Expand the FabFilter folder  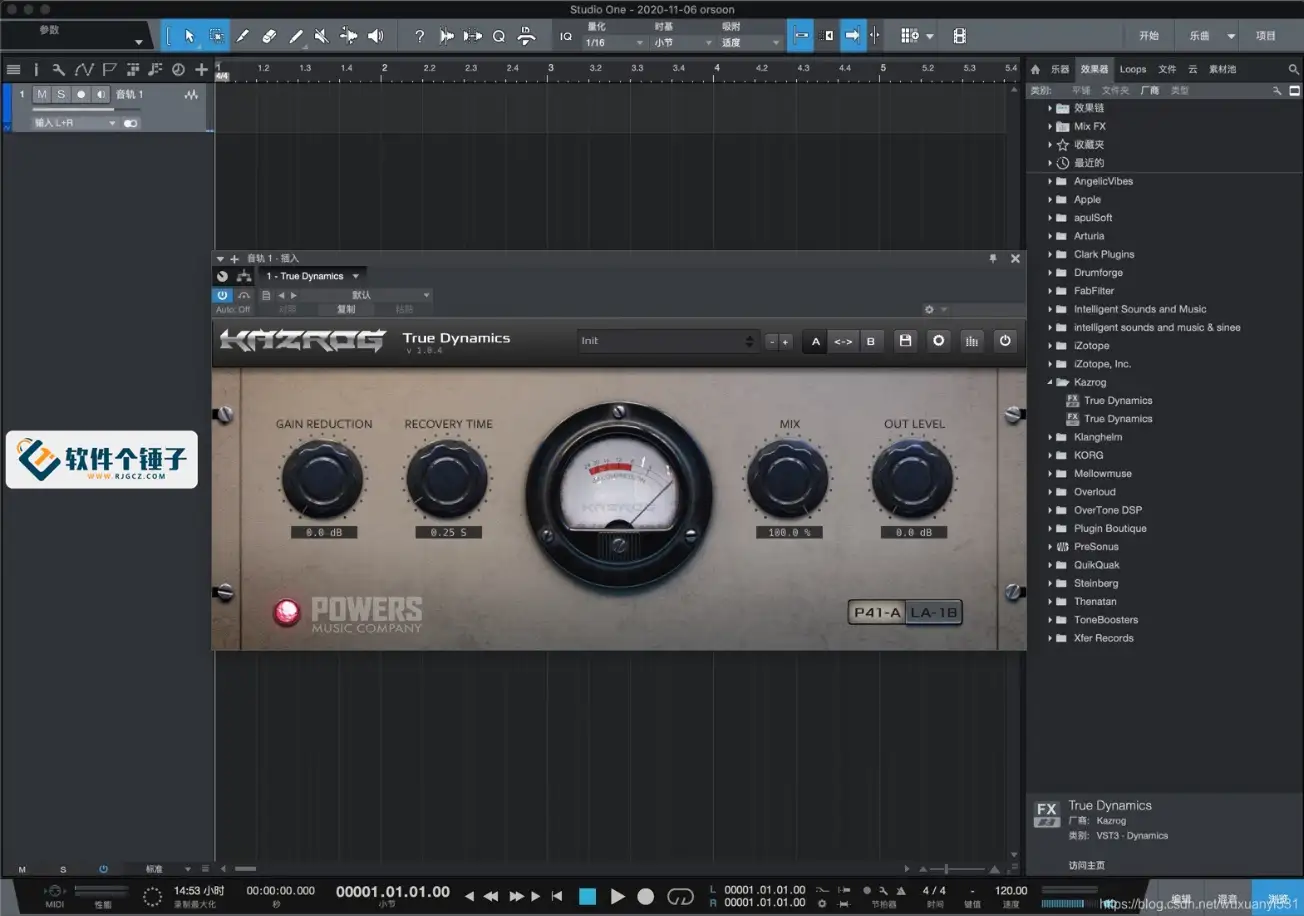point(1051,291)
